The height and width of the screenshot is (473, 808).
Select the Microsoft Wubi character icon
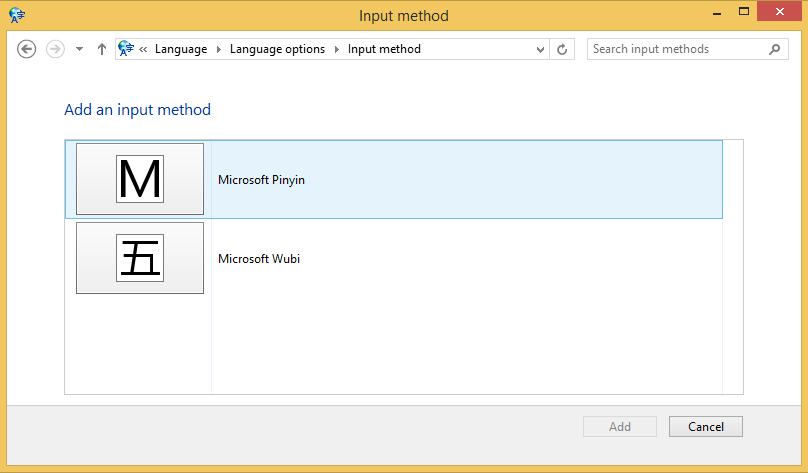tap(140, 258)
